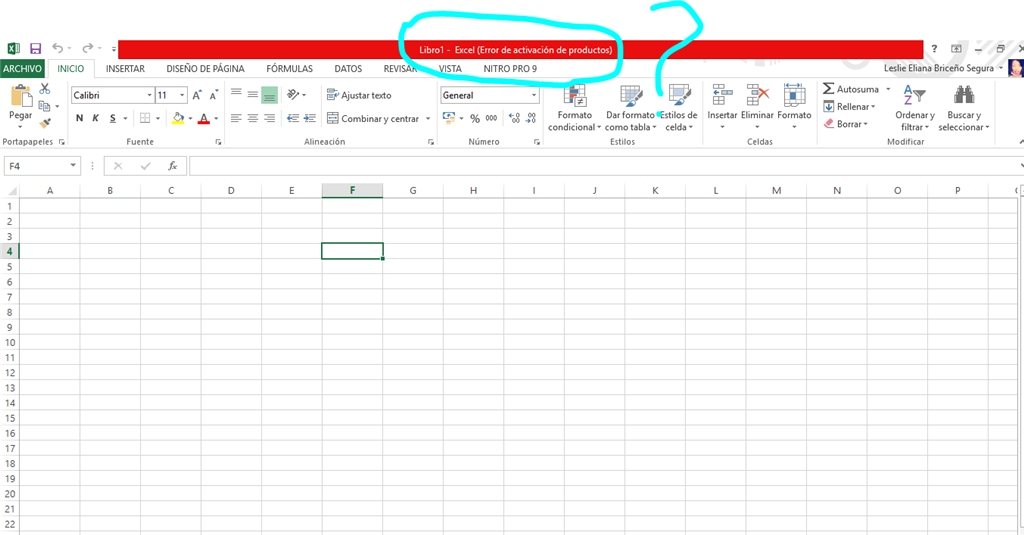Image resolution: width=1024 pixels, height=535 pixels.
Task: Switch to NITRO PRO 9 tab
Action: tap(510, 69)
